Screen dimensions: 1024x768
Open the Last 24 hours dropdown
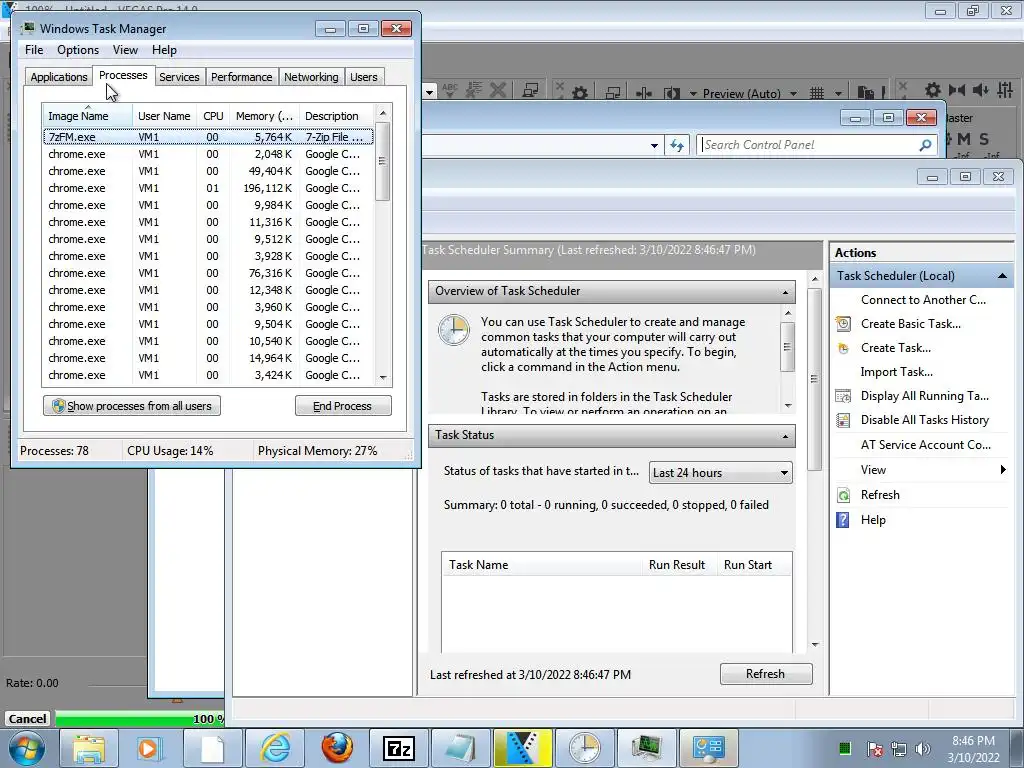tap(720, 473)
